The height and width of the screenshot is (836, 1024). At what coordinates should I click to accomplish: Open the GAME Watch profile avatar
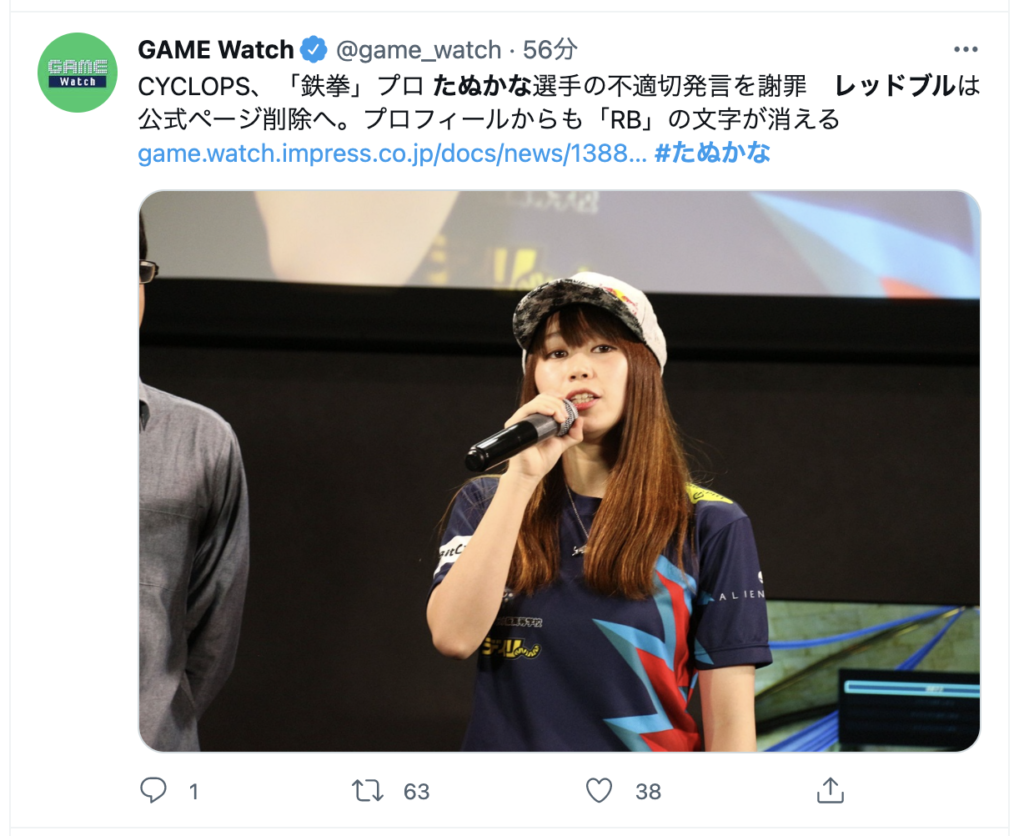(x=78, y=72)
